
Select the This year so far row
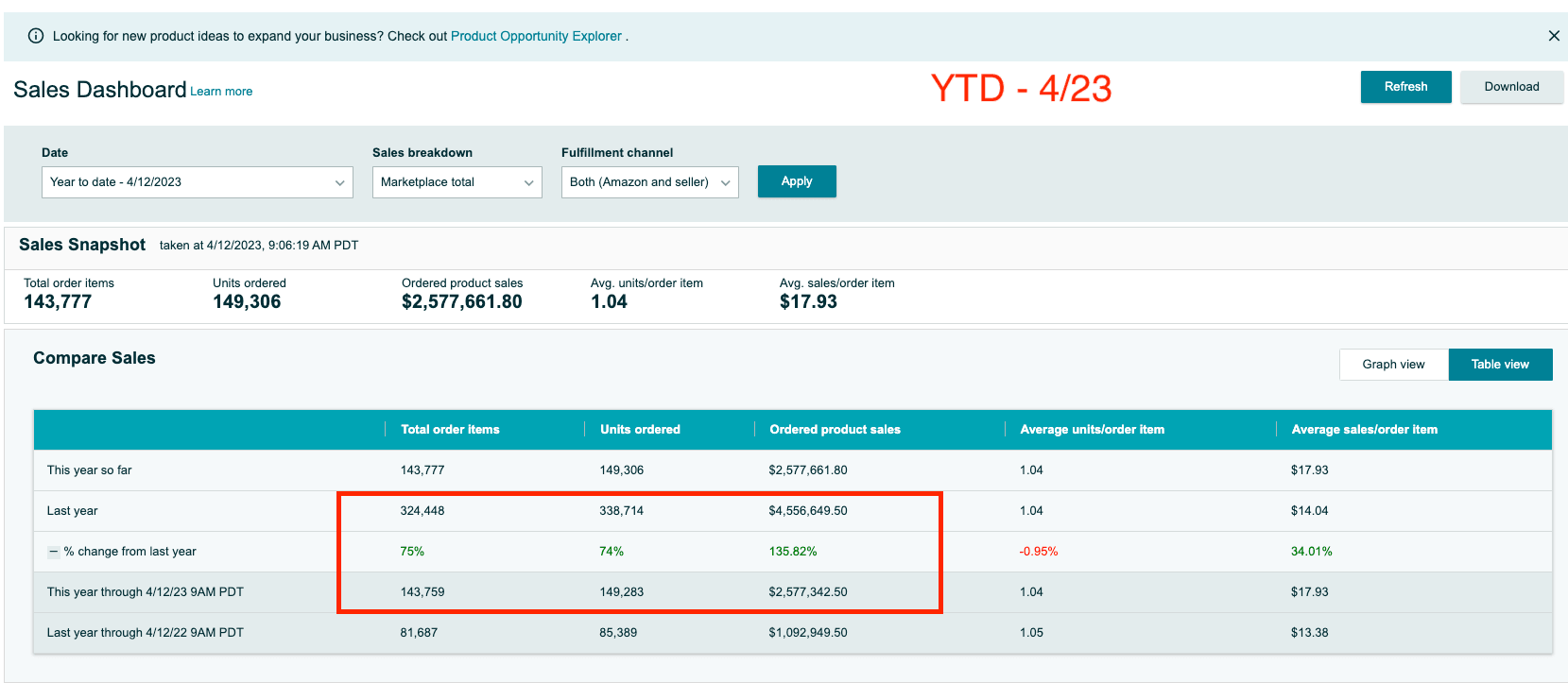point(90,470)
